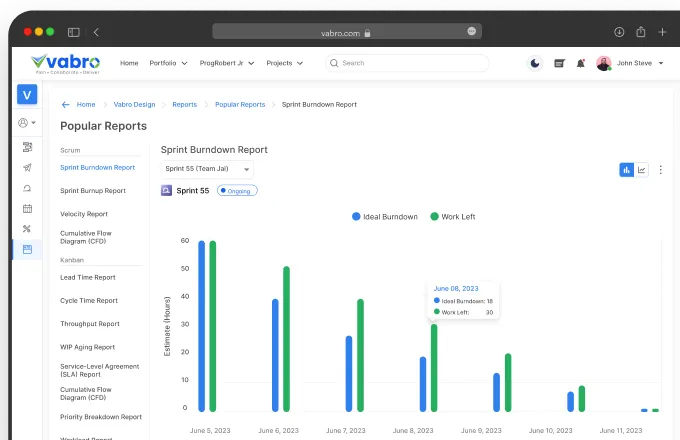Image resolution: width=680 pixels, height=440 pixels.
Task: Open the rocket icon in the left sidebar
Action: [27, 167]
